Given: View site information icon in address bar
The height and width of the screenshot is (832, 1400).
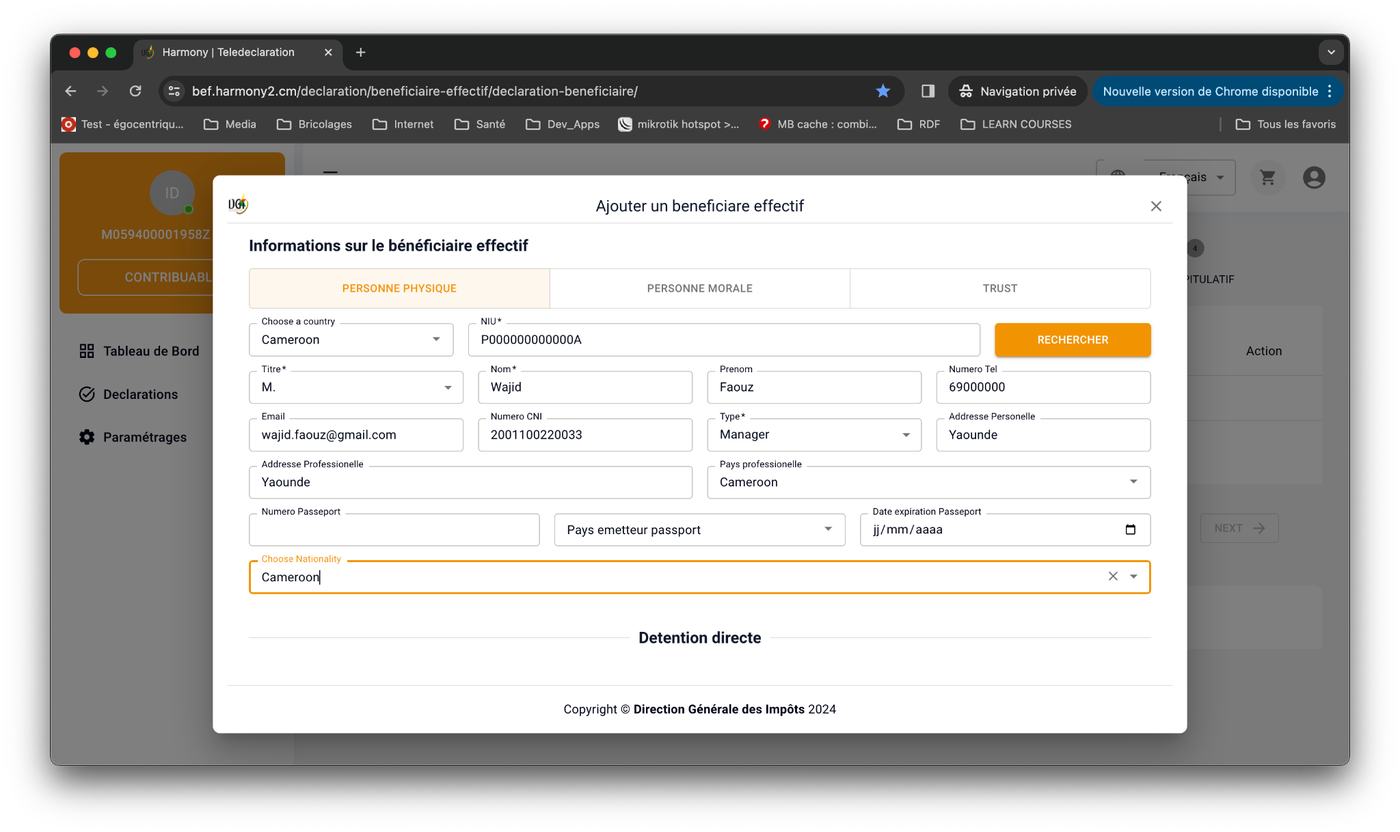Looking at the screenshot, I should (x=174, y=91).
